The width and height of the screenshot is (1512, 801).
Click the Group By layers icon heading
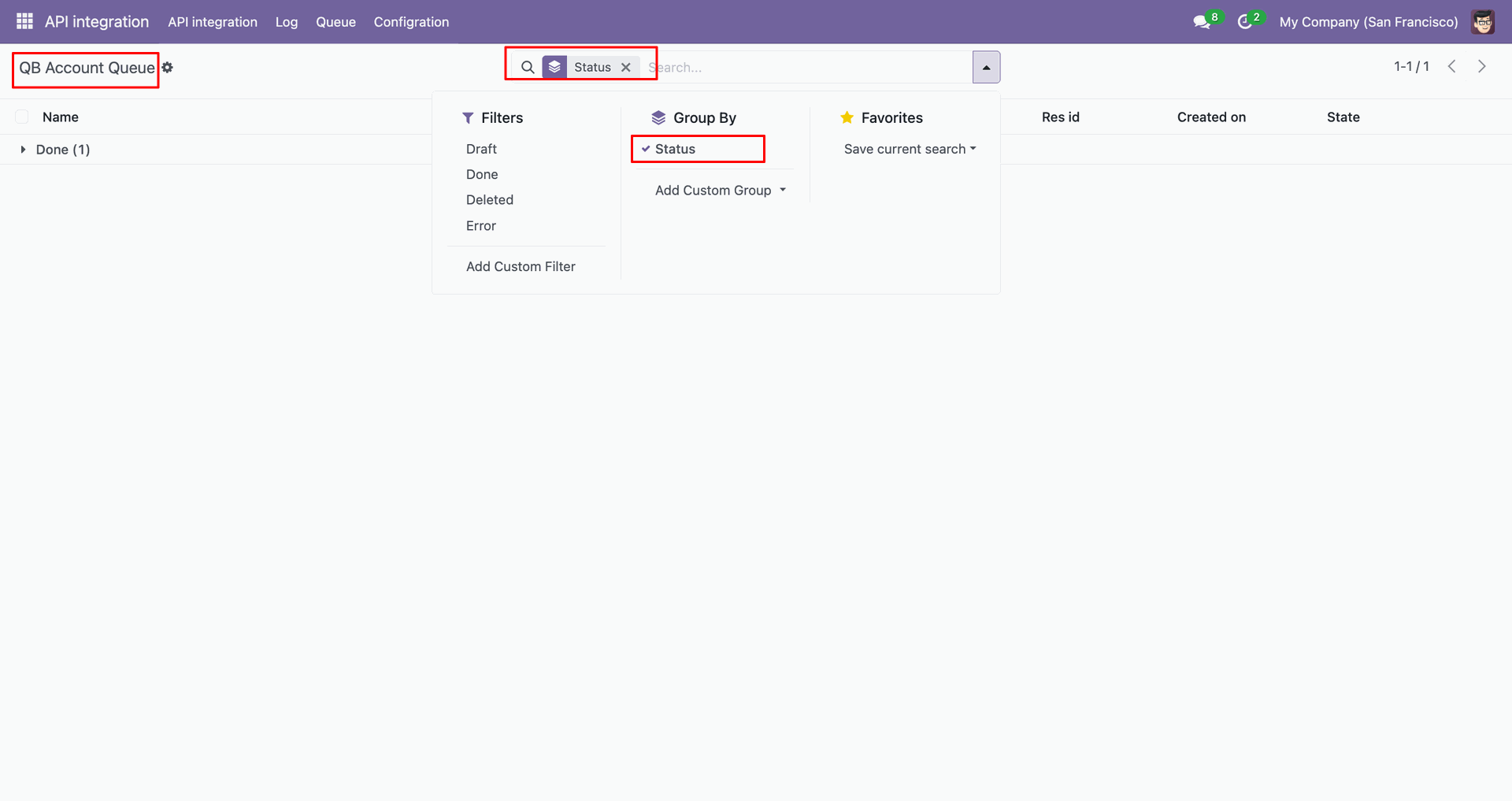point(658,117)
